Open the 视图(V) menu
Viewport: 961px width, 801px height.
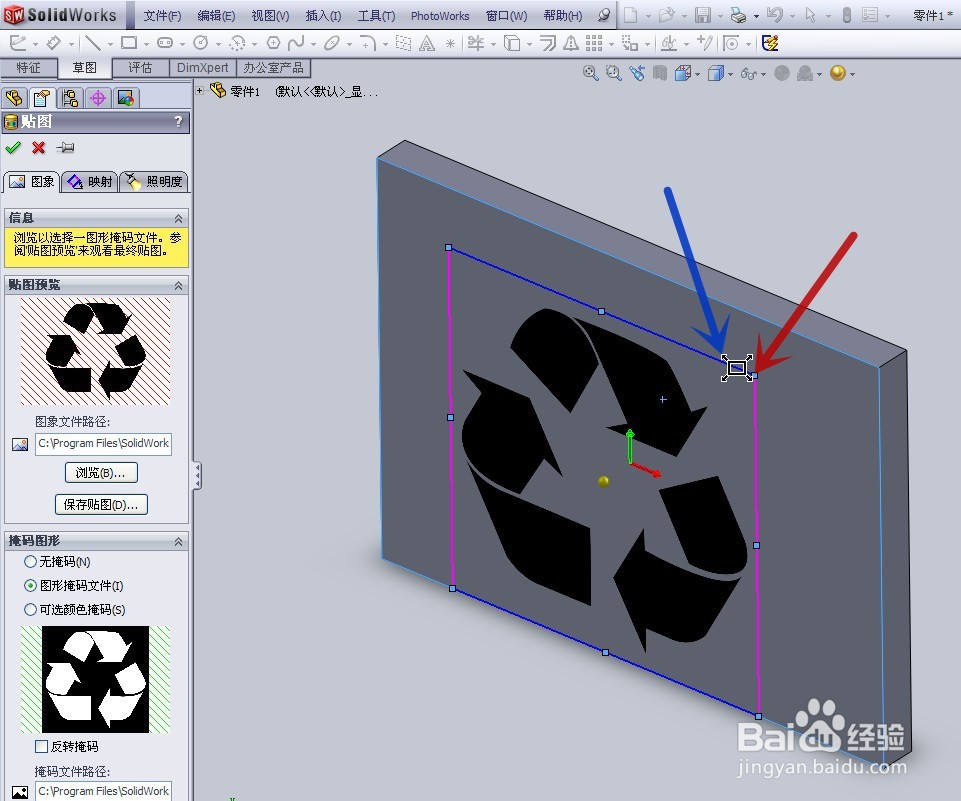[270, 15]
